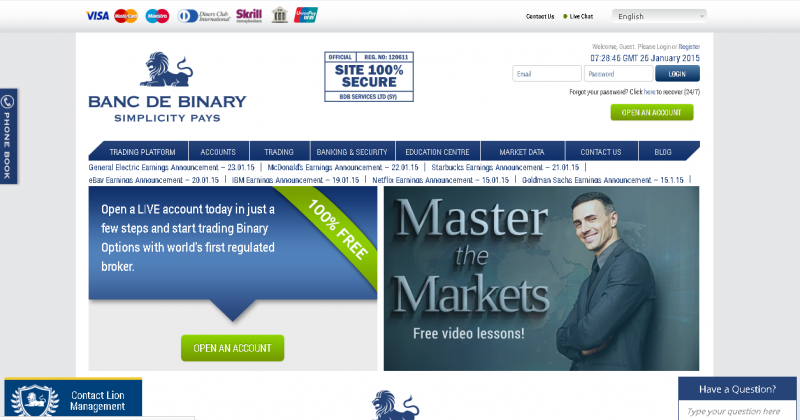Open the Trading Platform menu
The width and height of the screenshot is (800, 420).
pos(142,152)
